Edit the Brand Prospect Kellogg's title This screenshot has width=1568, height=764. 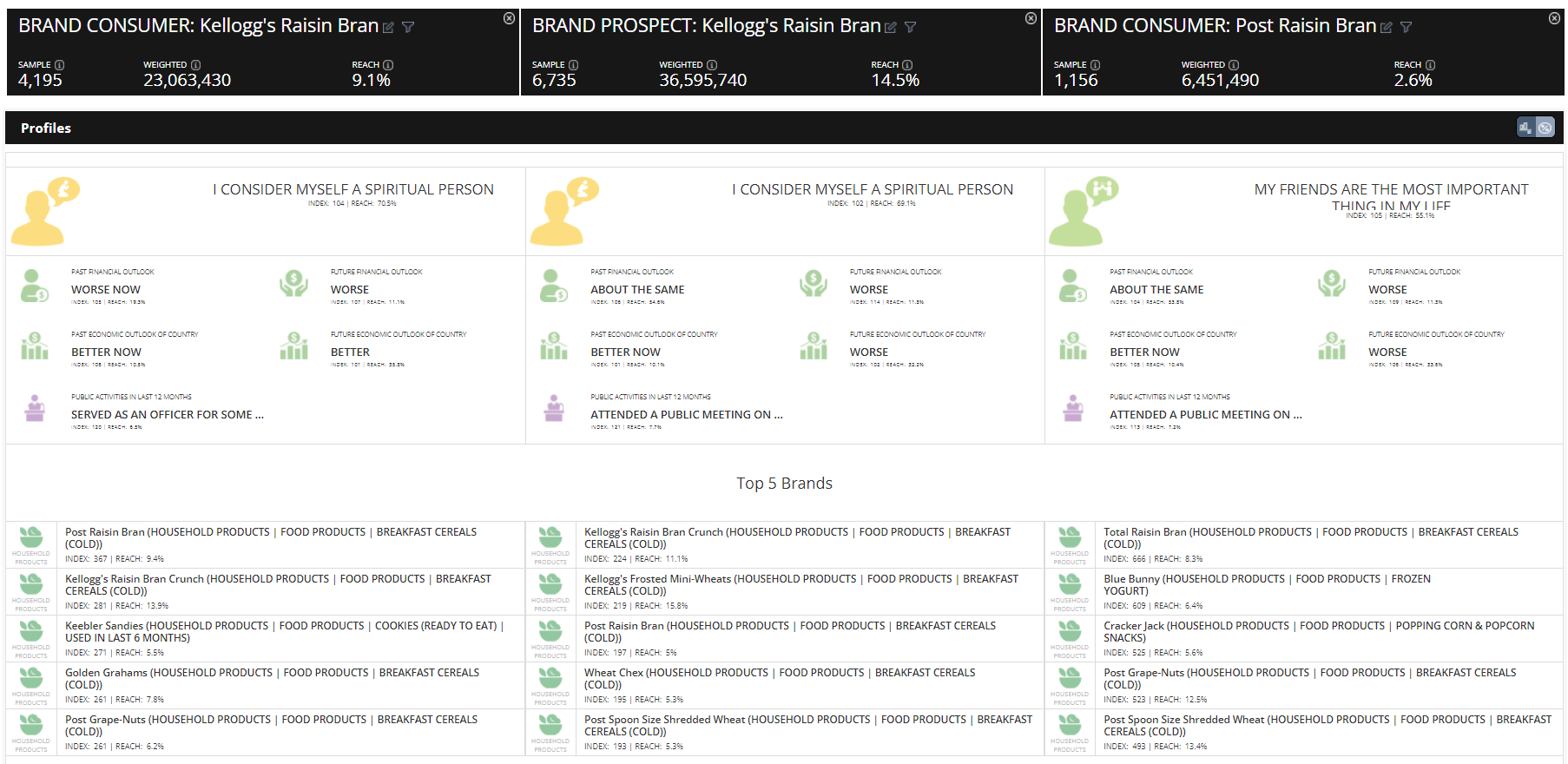coord(890,28)
